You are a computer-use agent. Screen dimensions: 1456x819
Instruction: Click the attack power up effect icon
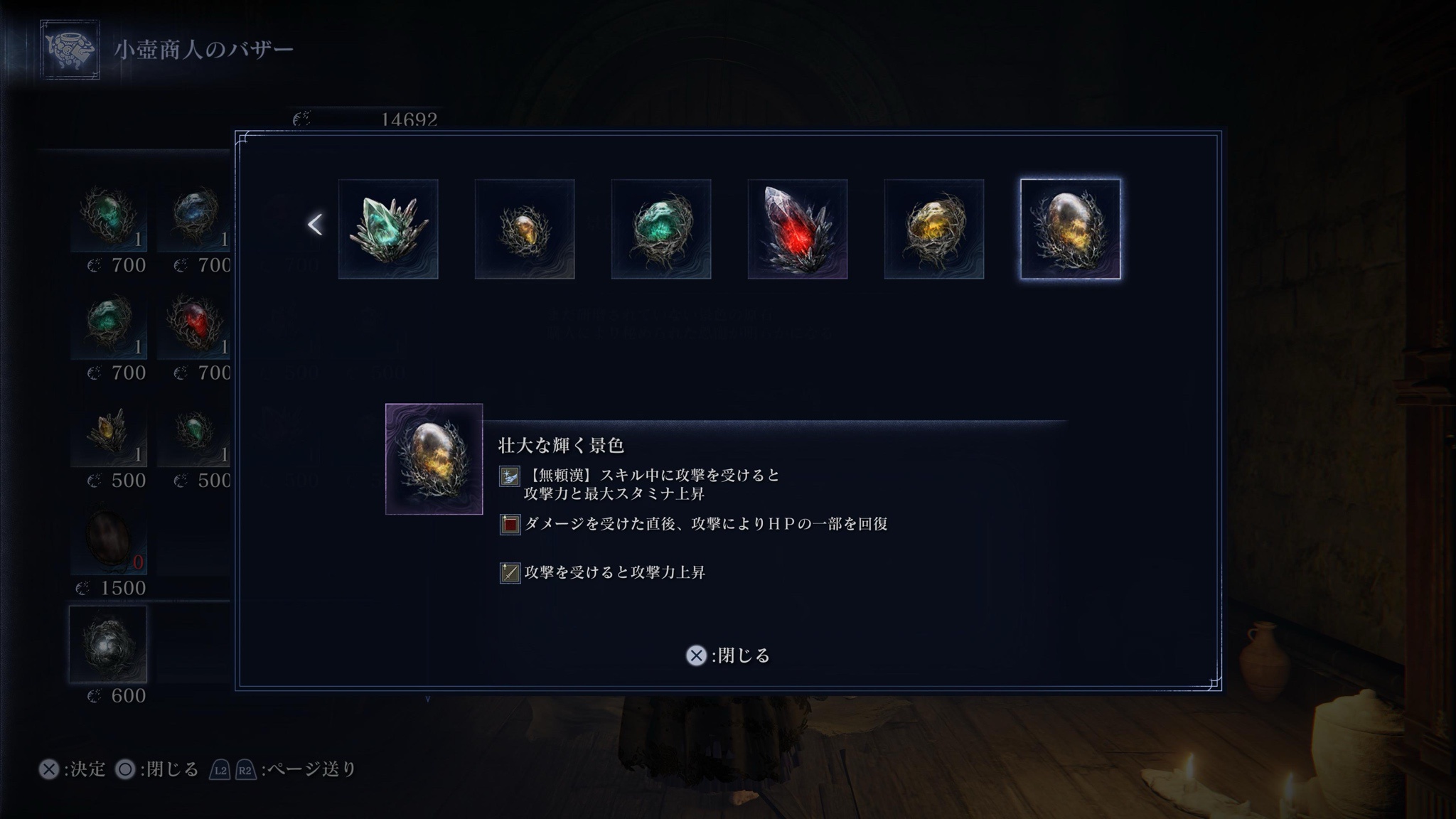[510, 573]
